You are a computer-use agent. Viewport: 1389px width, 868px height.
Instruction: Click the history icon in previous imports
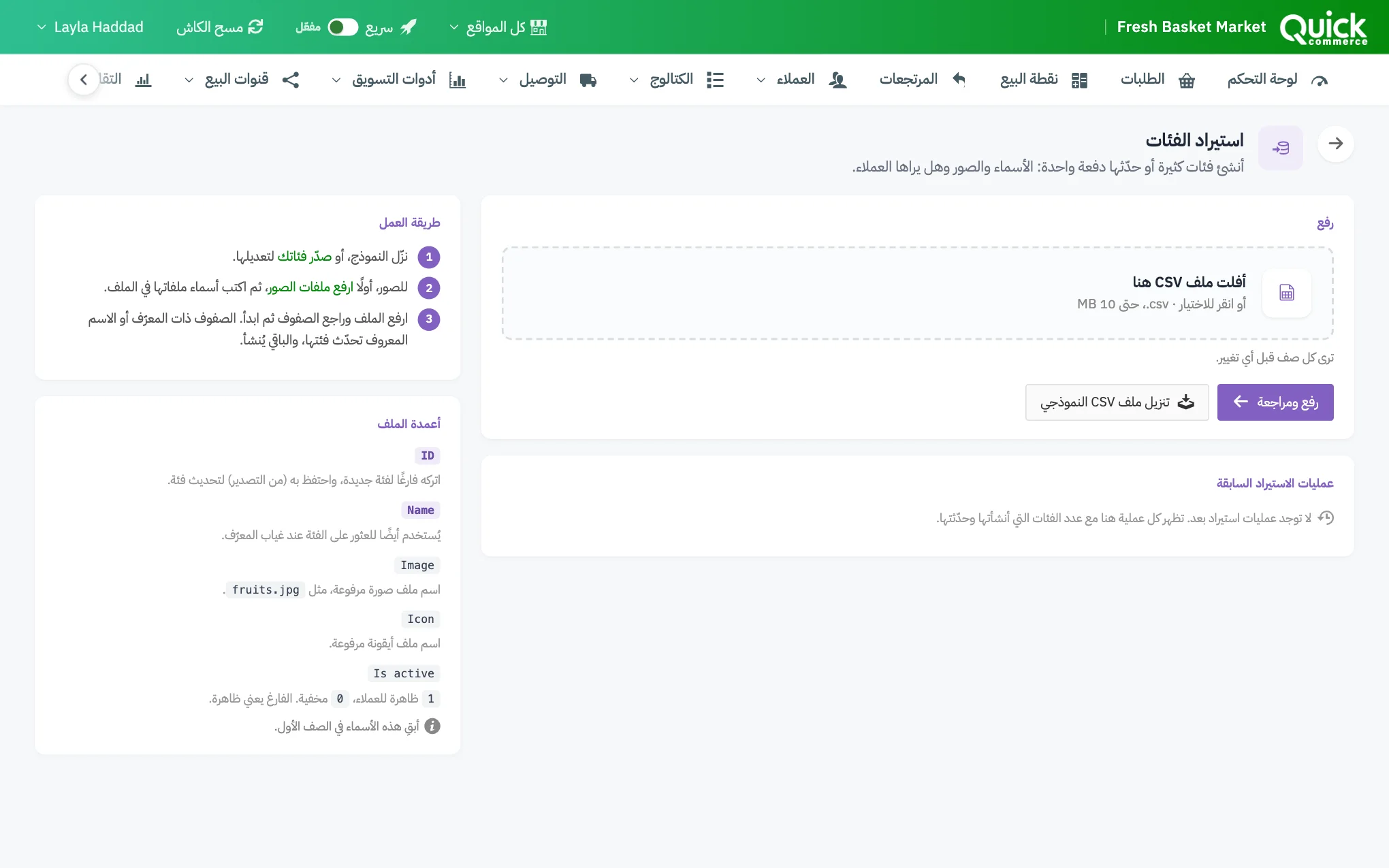(1326, 517)
